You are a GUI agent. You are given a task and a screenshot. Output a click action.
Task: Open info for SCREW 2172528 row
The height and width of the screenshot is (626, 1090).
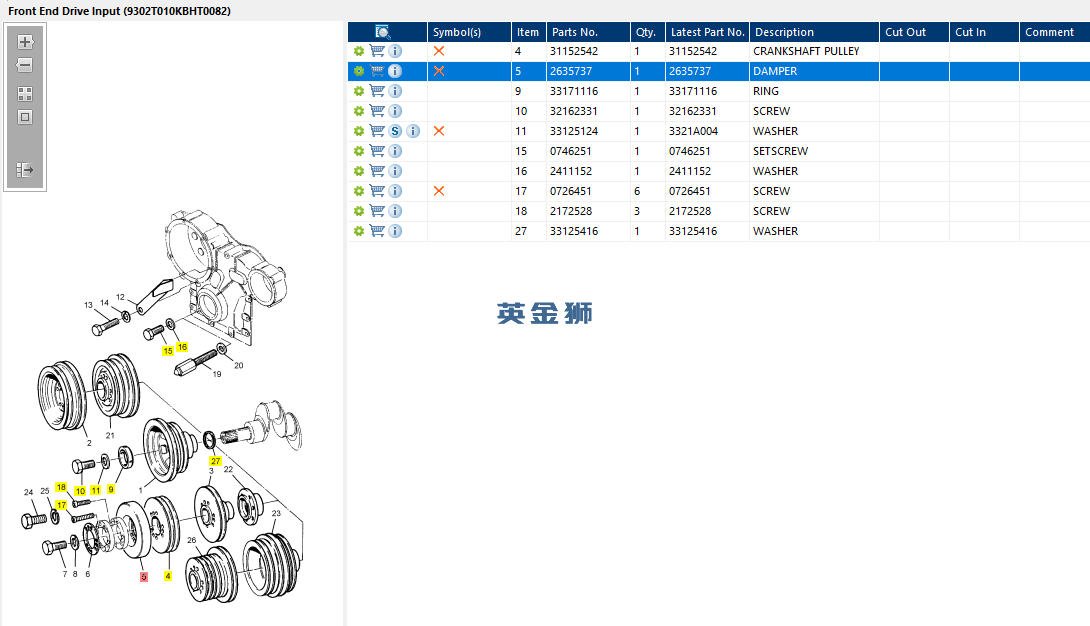point(395,211)
